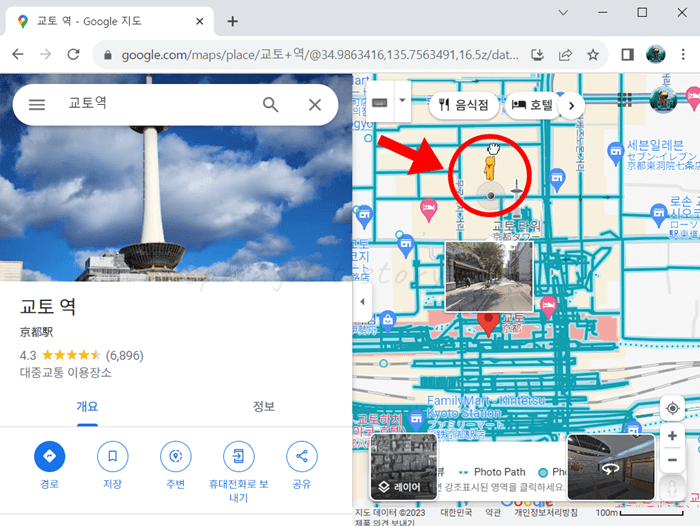Click the red 교토 역 location pin
Screen dimensions: 700x526
pos(488,323)
